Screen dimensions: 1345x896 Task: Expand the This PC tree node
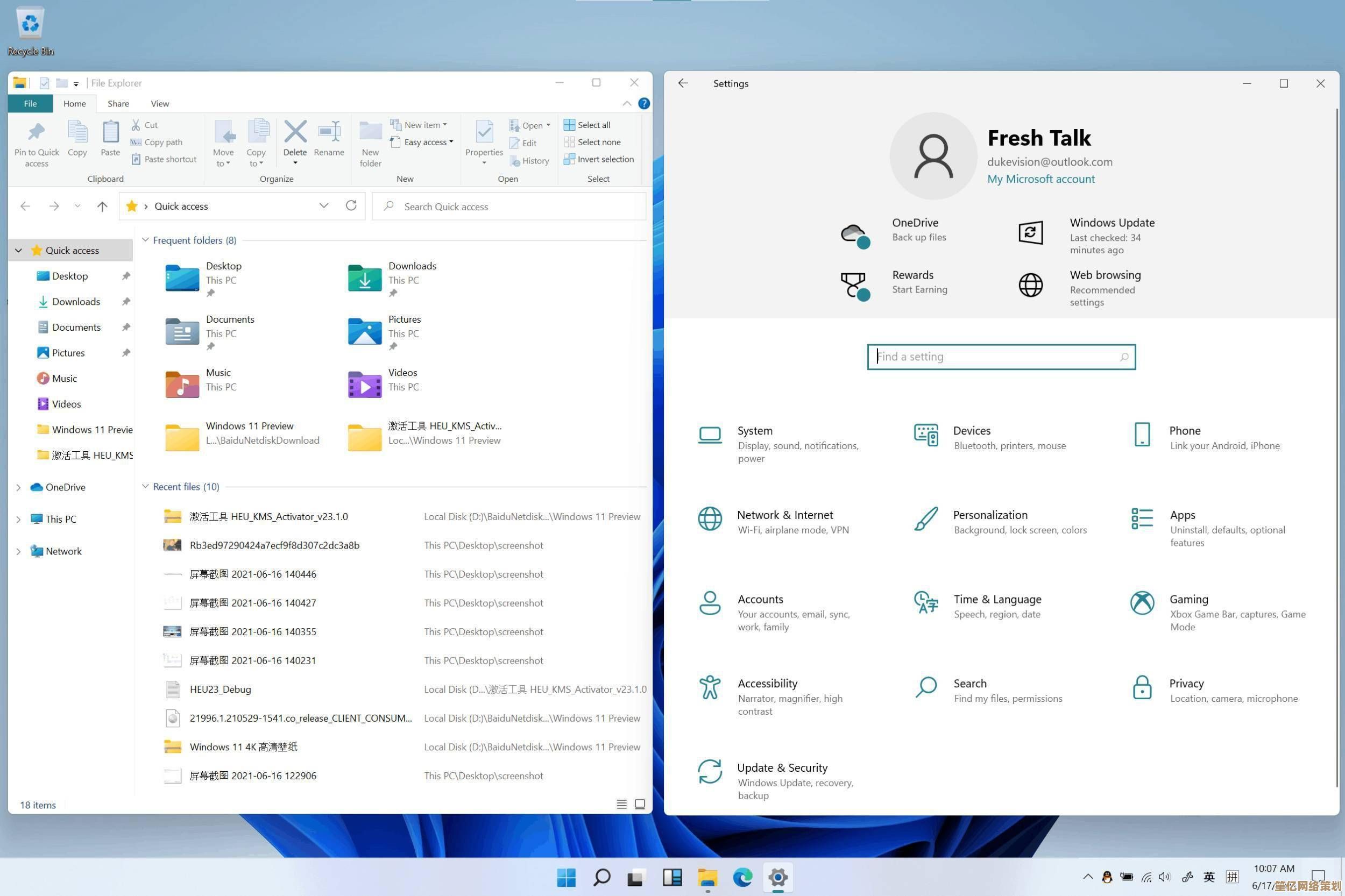18,519
